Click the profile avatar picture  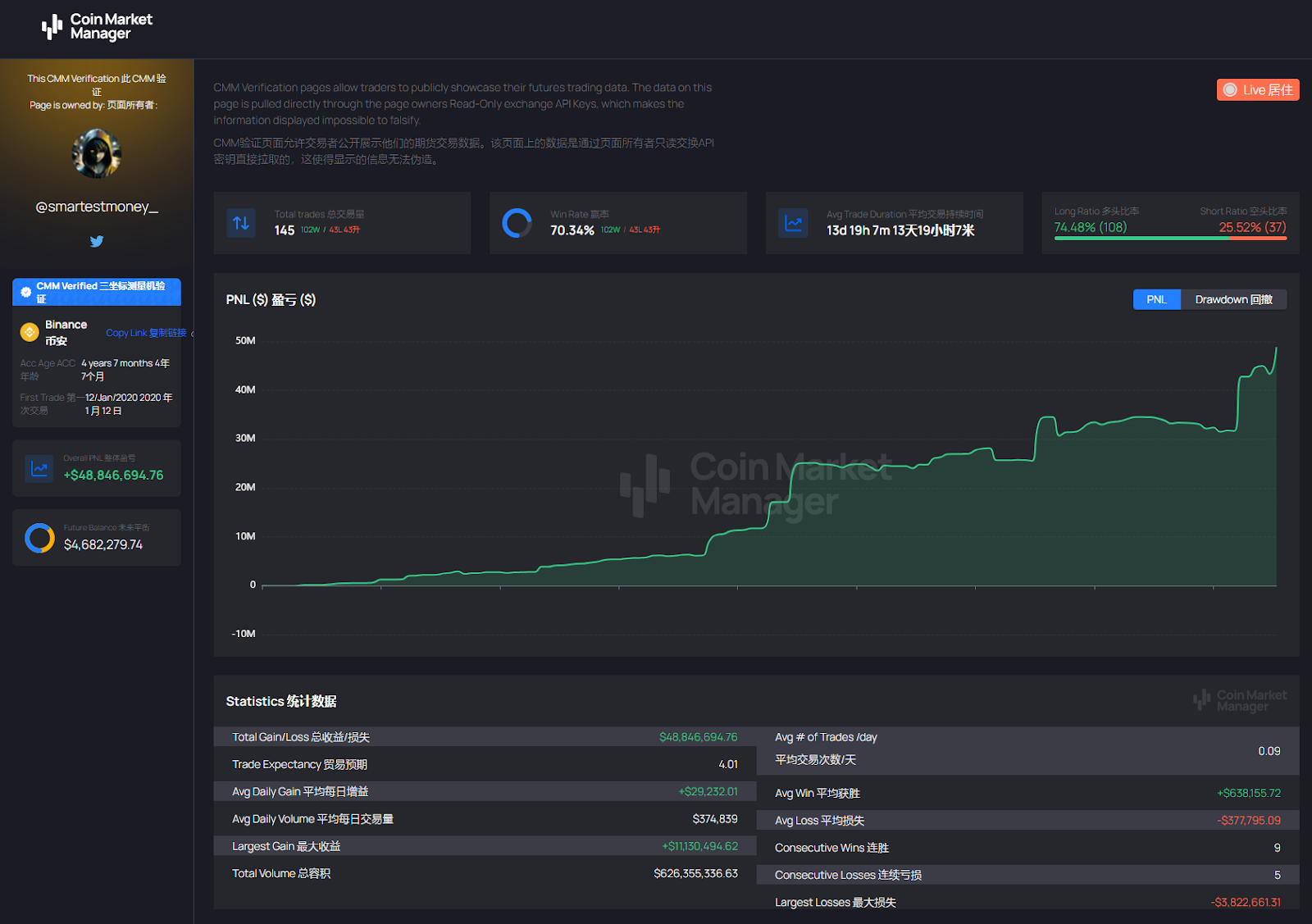97,153
